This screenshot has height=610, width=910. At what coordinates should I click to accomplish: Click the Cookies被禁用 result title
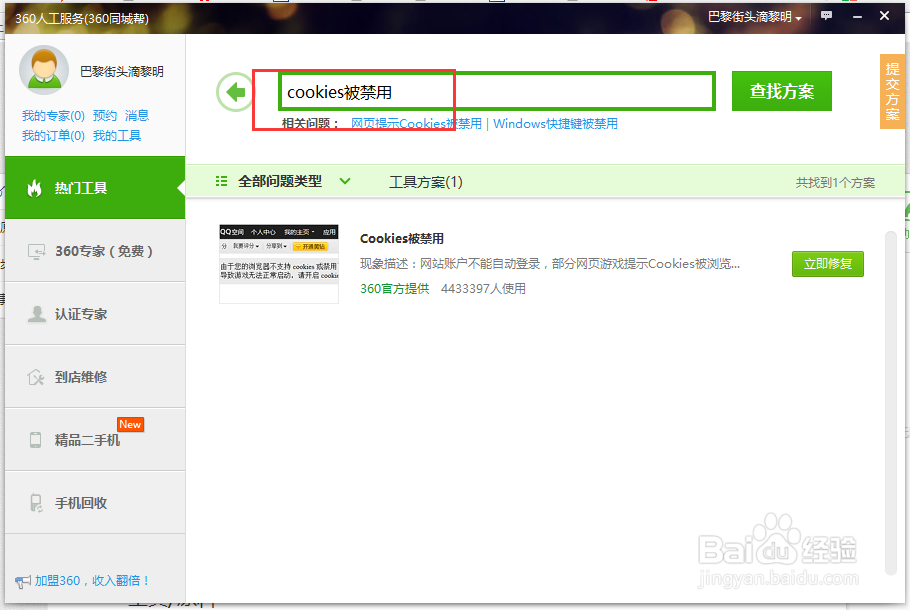[x=402, y=239]
